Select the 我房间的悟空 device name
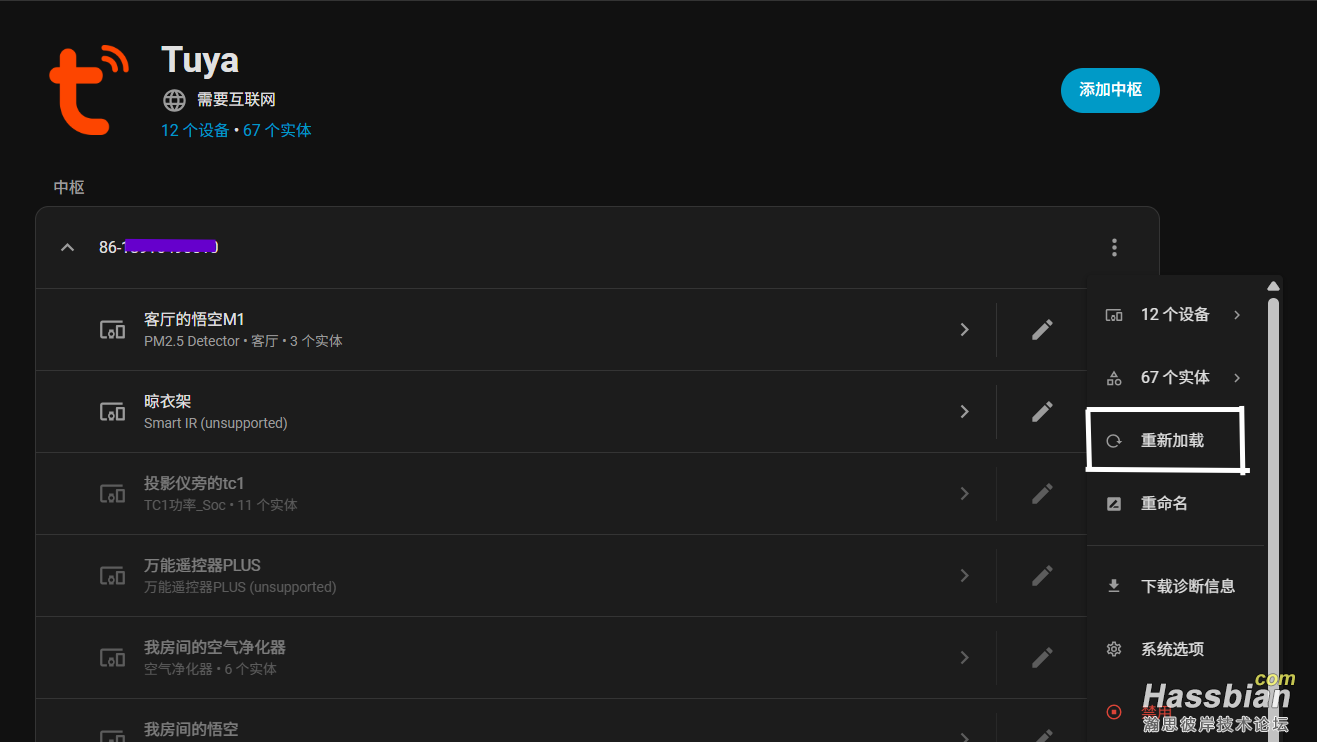The height and width of the screenshot is (742, 1317). (x=191, y=729)
